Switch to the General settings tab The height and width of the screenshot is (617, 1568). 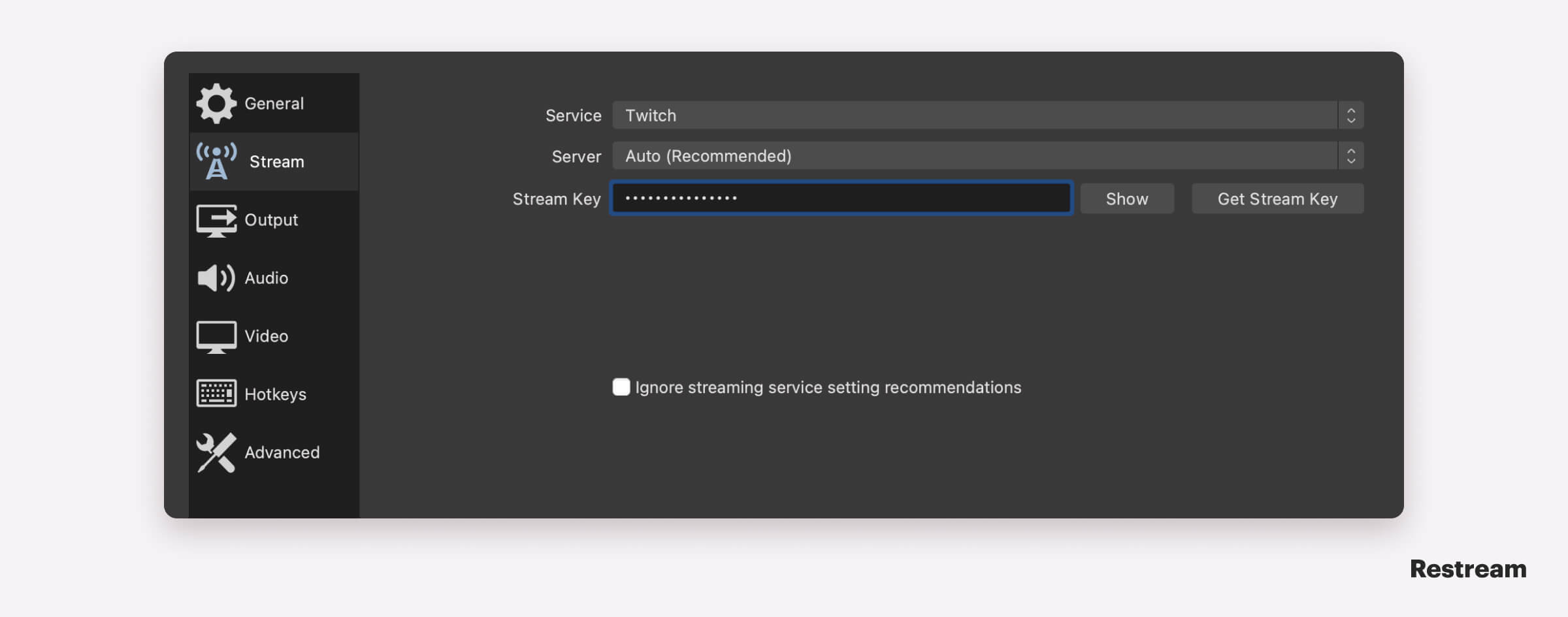(x=274, y=104)
